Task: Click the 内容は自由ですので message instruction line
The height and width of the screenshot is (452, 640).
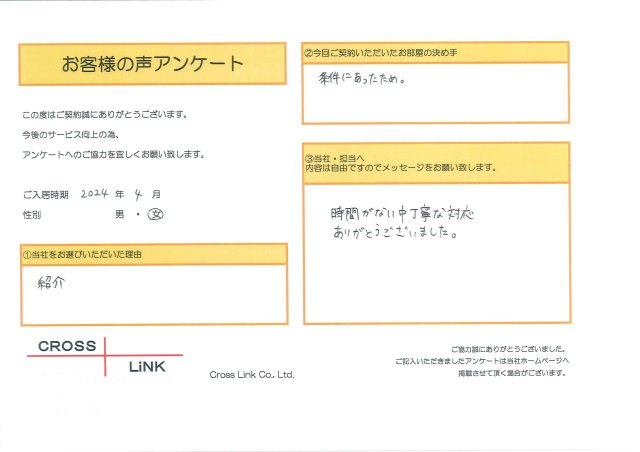Action: pyautogui.click(x=400, y=167)
